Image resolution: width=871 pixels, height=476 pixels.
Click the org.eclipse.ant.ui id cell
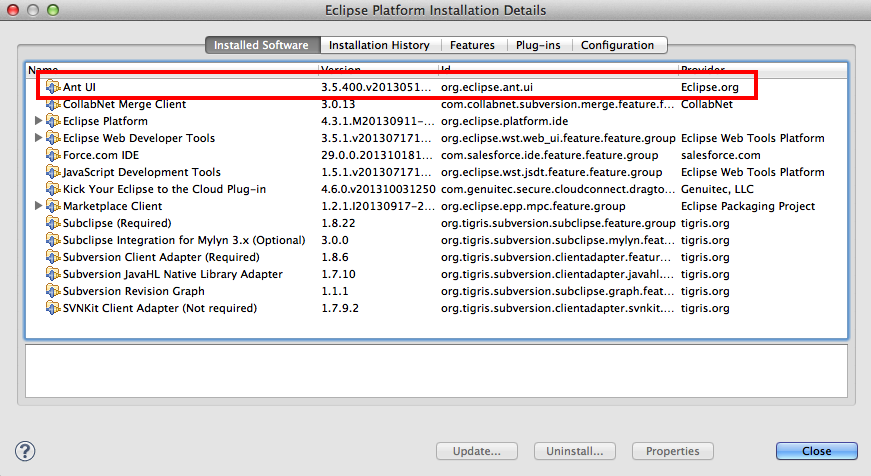(x=487, y=87)
